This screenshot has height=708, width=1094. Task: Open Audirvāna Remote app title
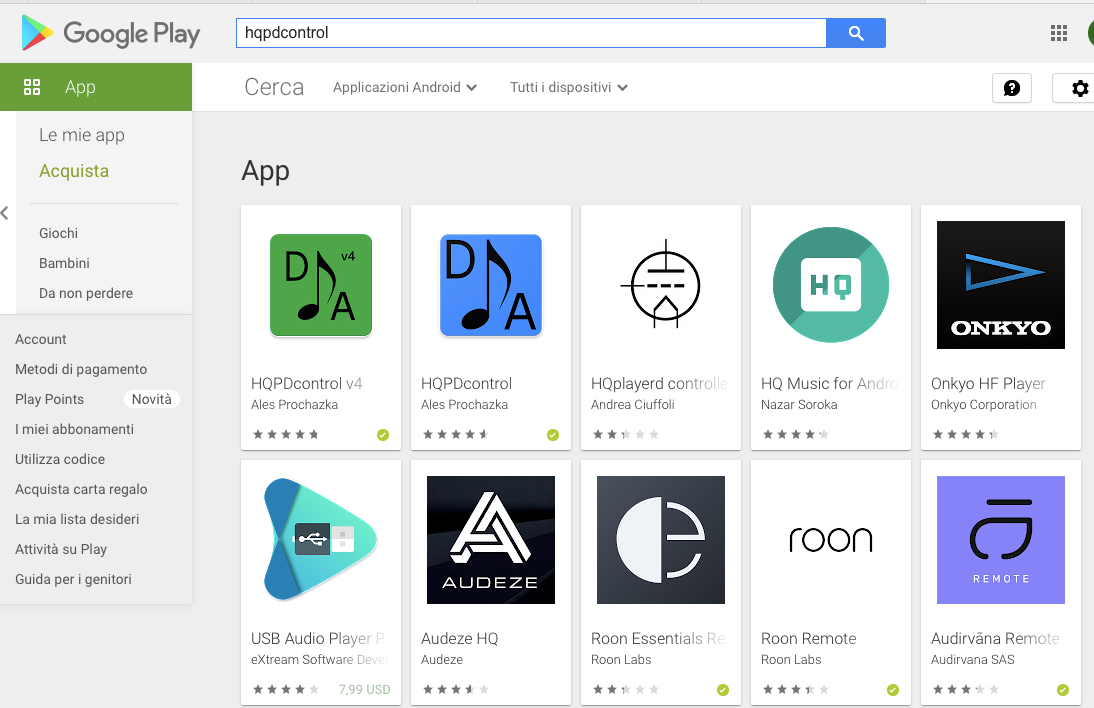995,638
